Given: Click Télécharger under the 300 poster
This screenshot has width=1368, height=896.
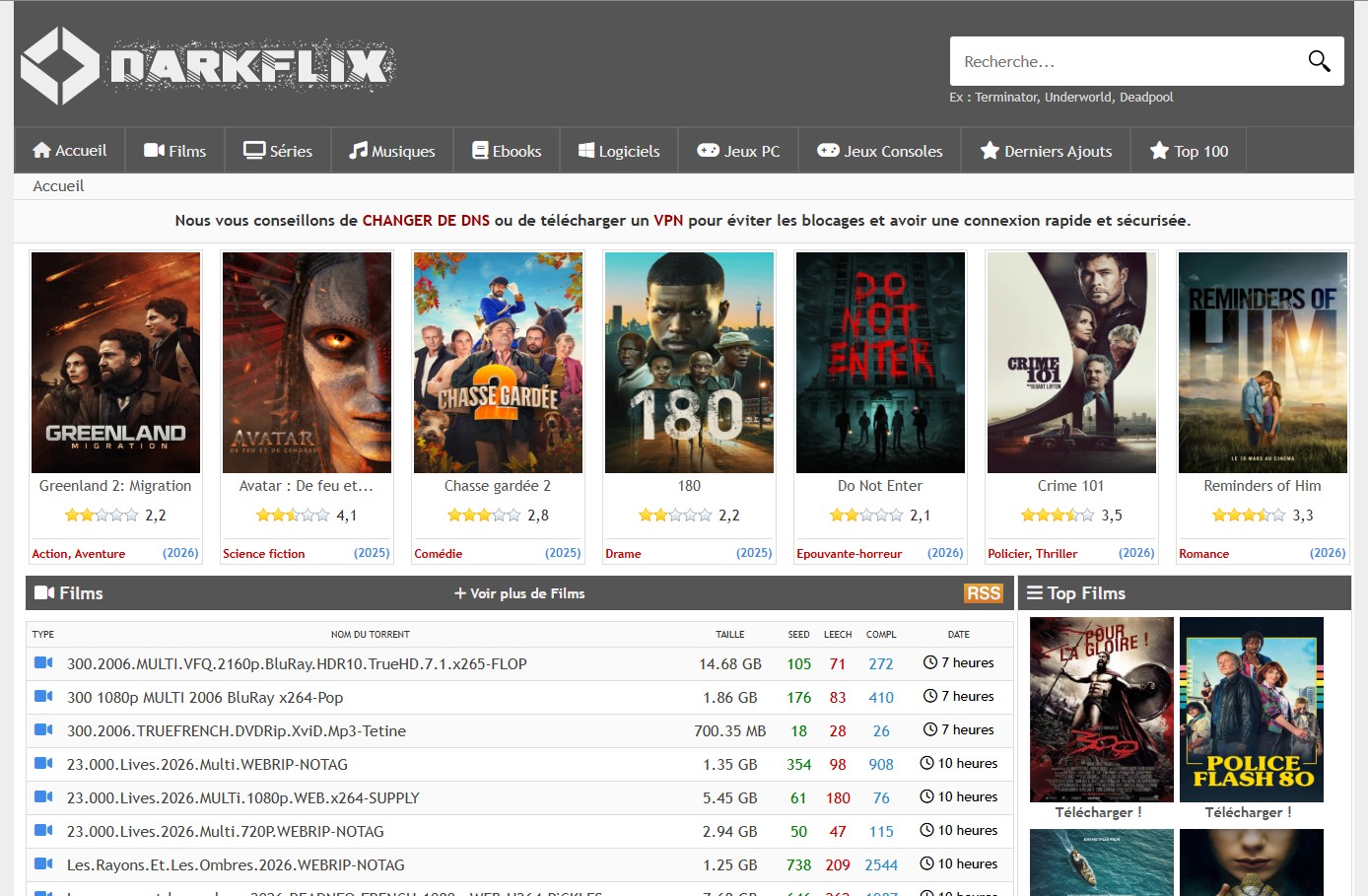Looking at the screenshot, I should [x=1098, y=813].
